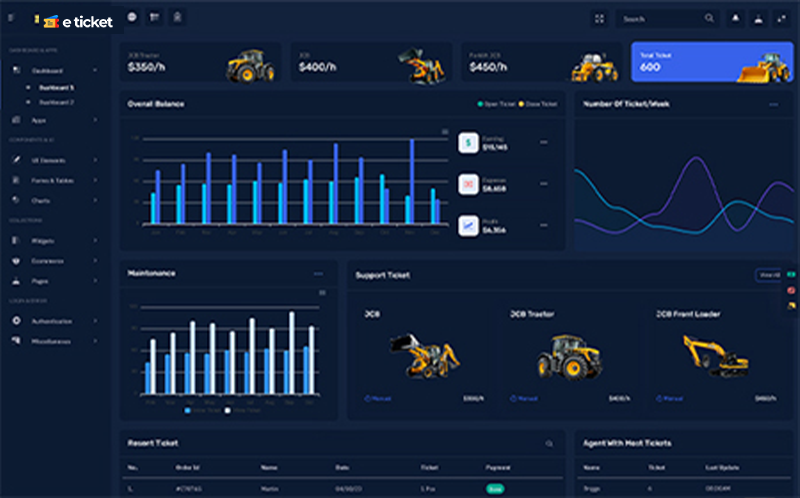Open the Pages menu item
The image size is (800, 498).
click(40, 281)
